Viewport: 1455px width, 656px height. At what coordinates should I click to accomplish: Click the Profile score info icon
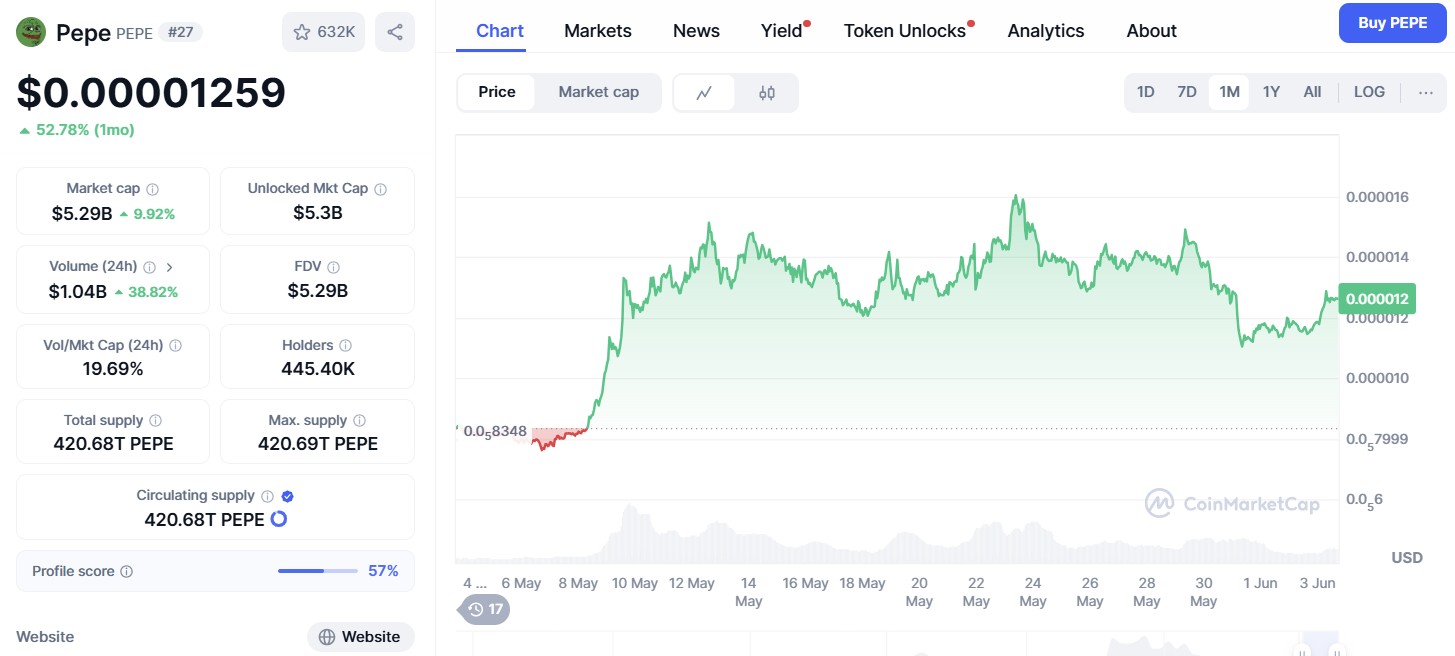coord(127,572)
